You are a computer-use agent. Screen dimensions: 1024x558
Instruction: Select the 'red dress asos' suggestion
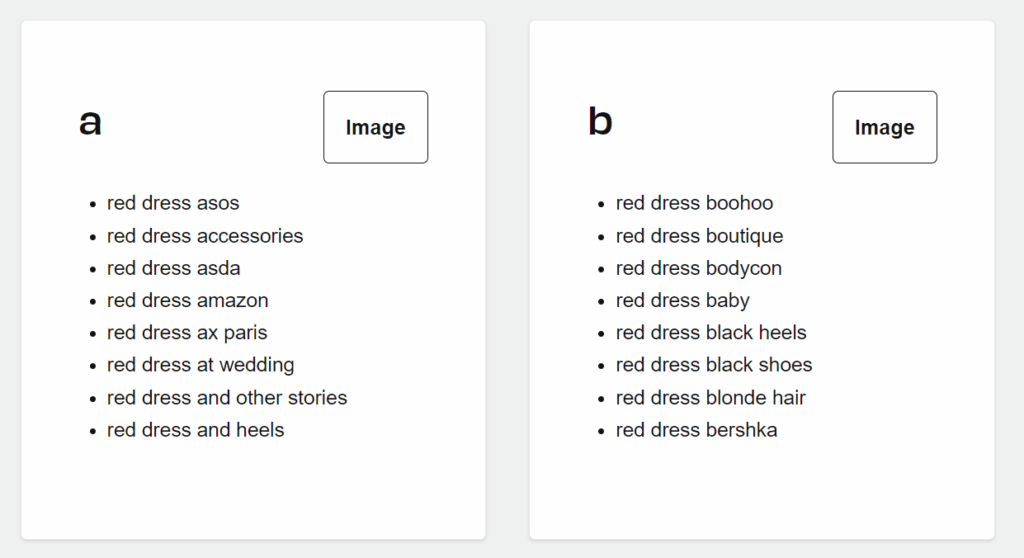[173, 203]
